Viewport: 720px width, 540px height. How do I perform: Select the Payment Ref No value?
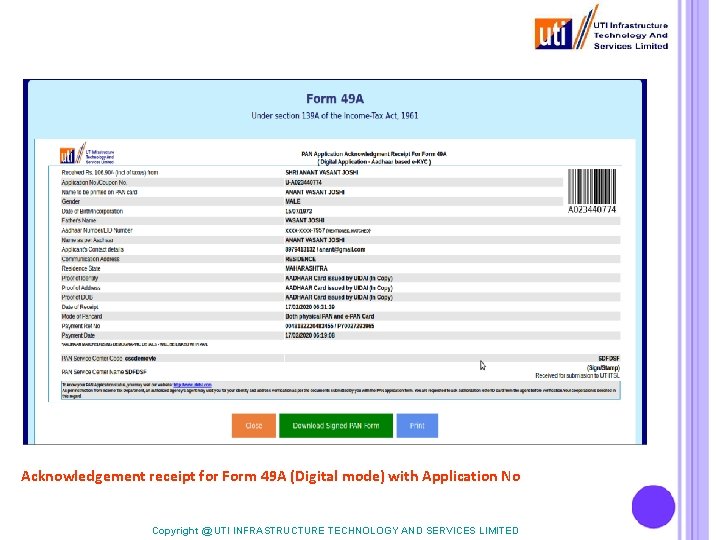click(x=330, y=326)
